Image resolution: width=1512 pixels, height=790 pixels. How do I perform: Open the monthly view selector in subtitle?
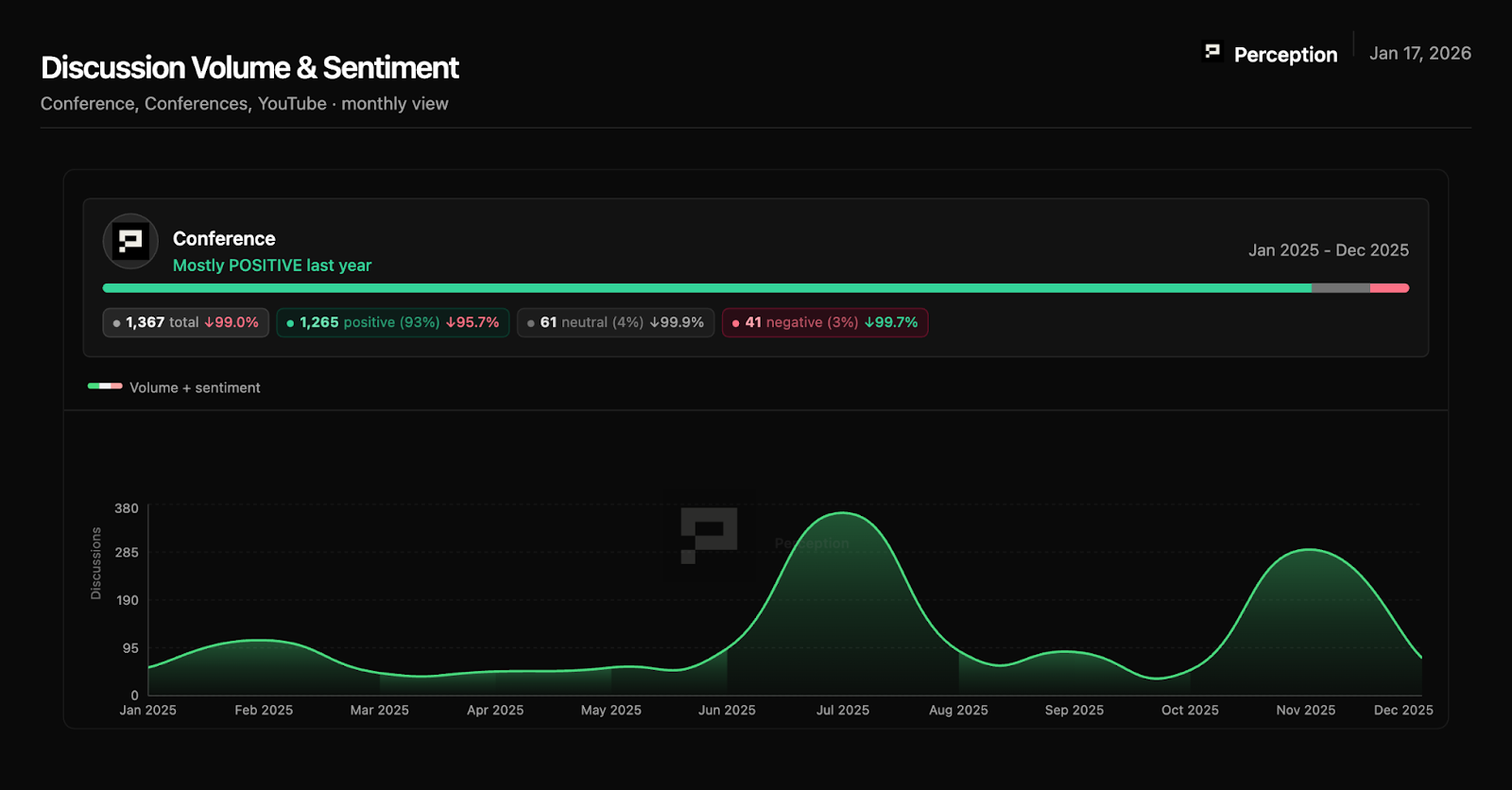pyautogui.click(x=394, y=104)
